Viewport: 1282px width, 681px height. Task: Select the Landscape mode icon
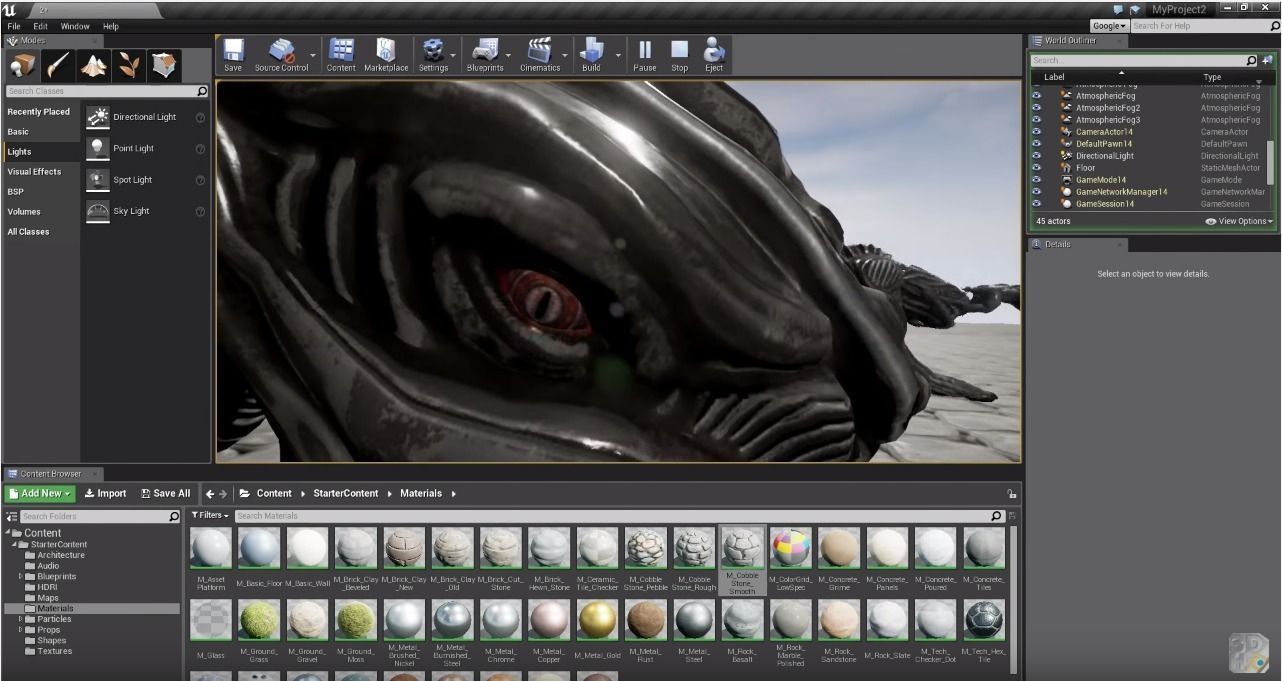pyautogui.click(x=94, y=66)
